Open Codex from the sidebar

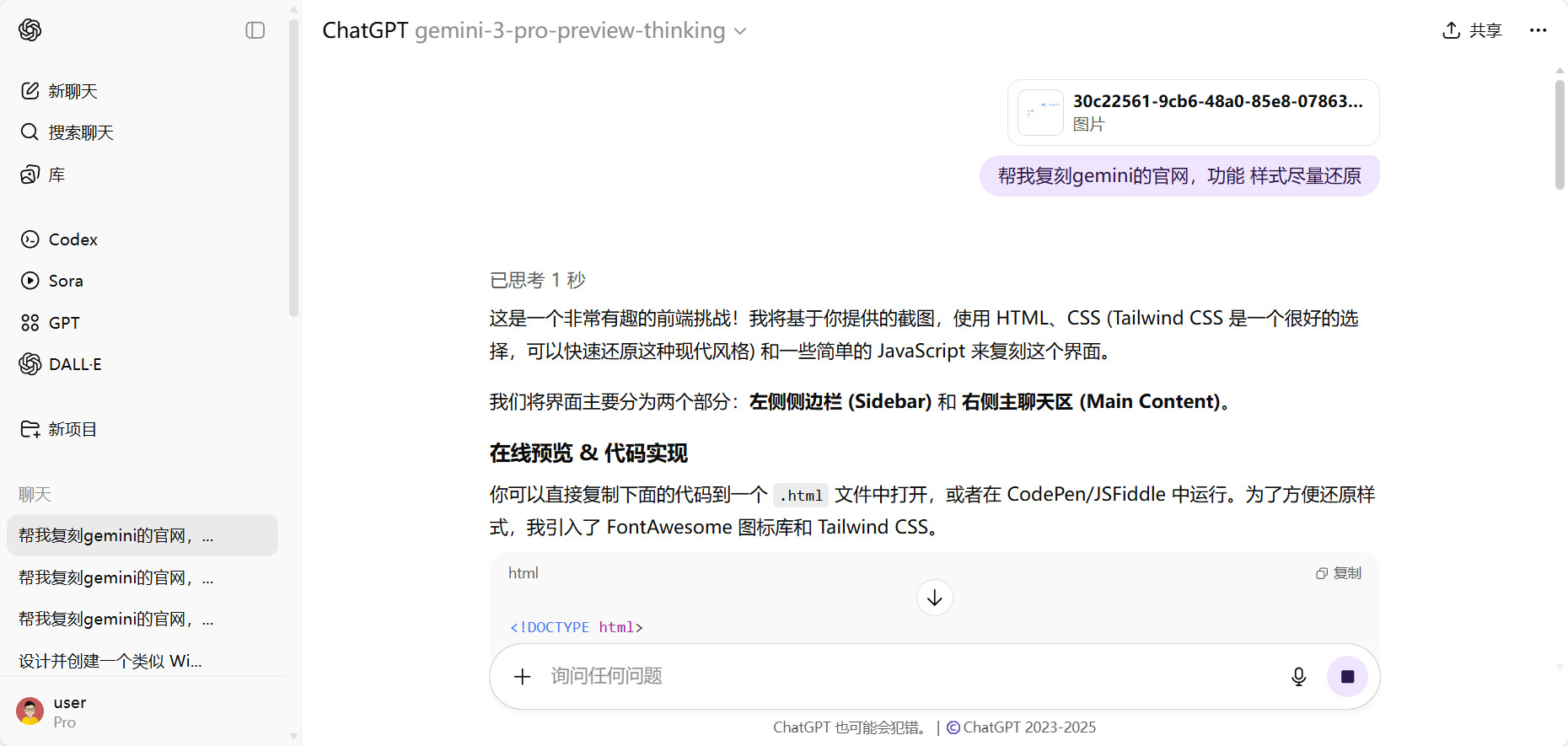(59, 239)
